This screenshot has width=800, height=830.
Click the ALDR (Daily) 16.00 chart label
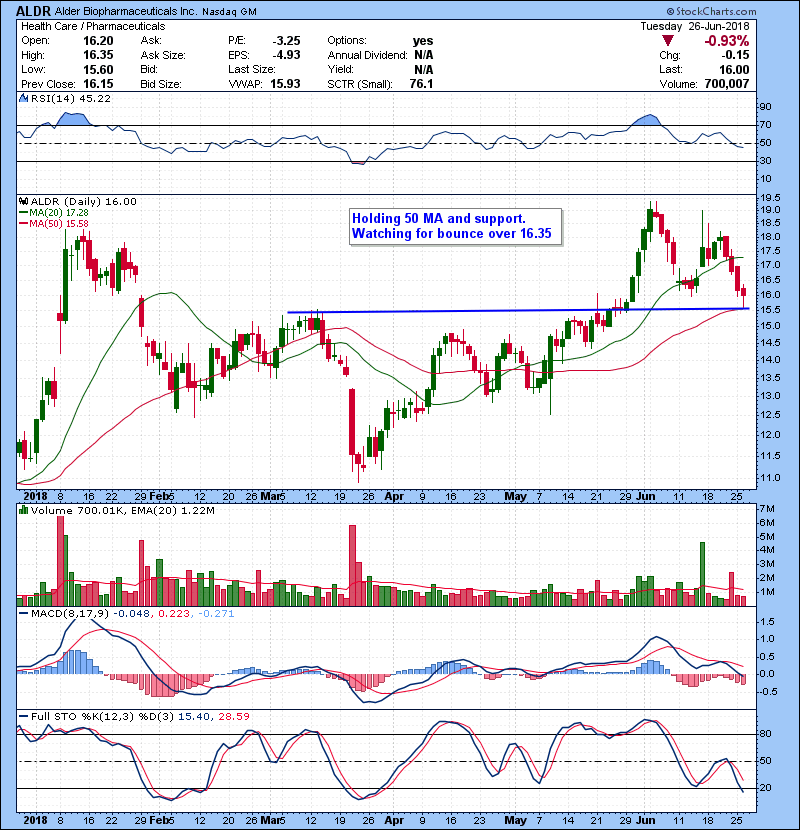[x=83, y=201]
